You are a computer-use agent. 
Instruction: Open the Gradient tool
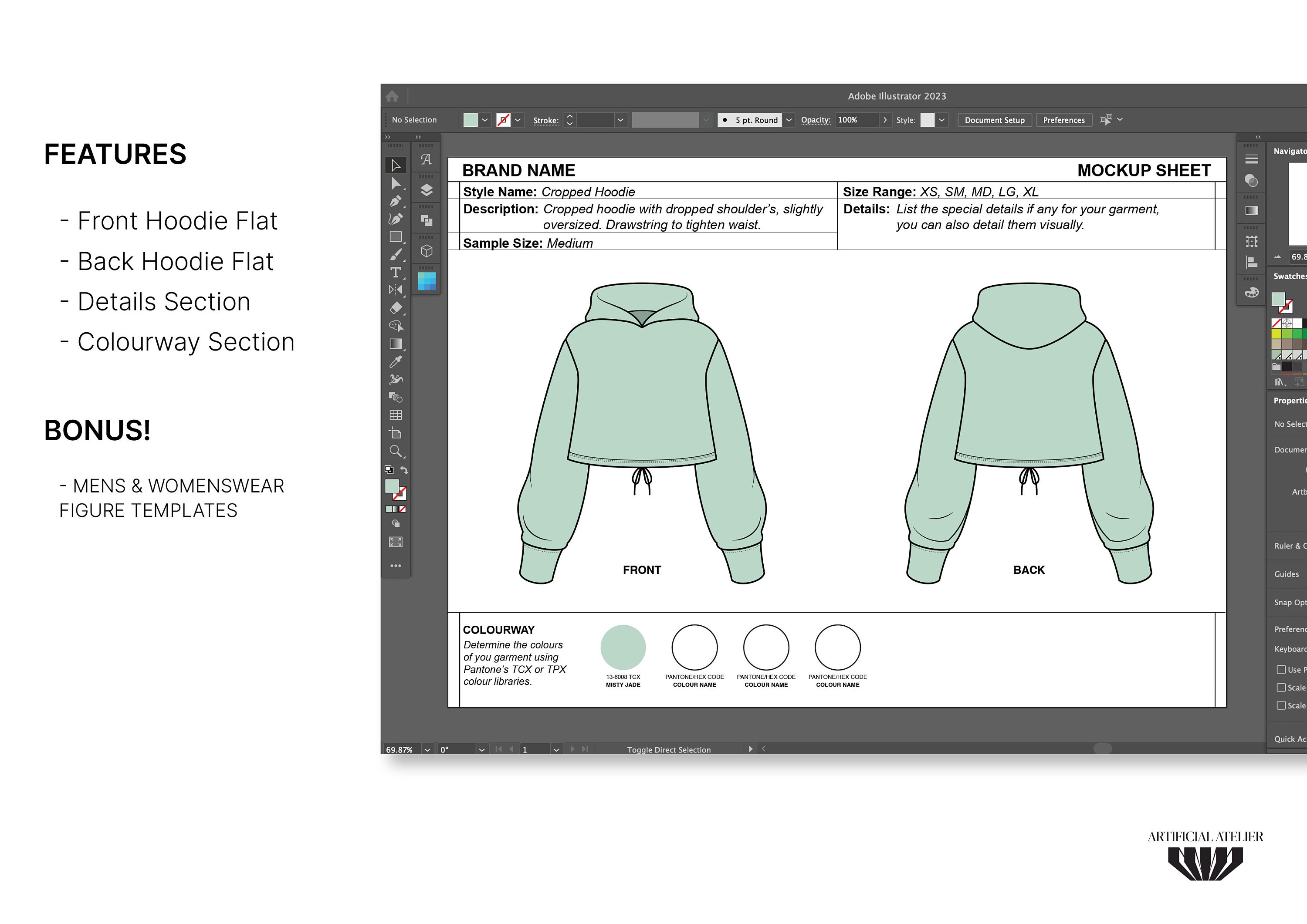397,343
